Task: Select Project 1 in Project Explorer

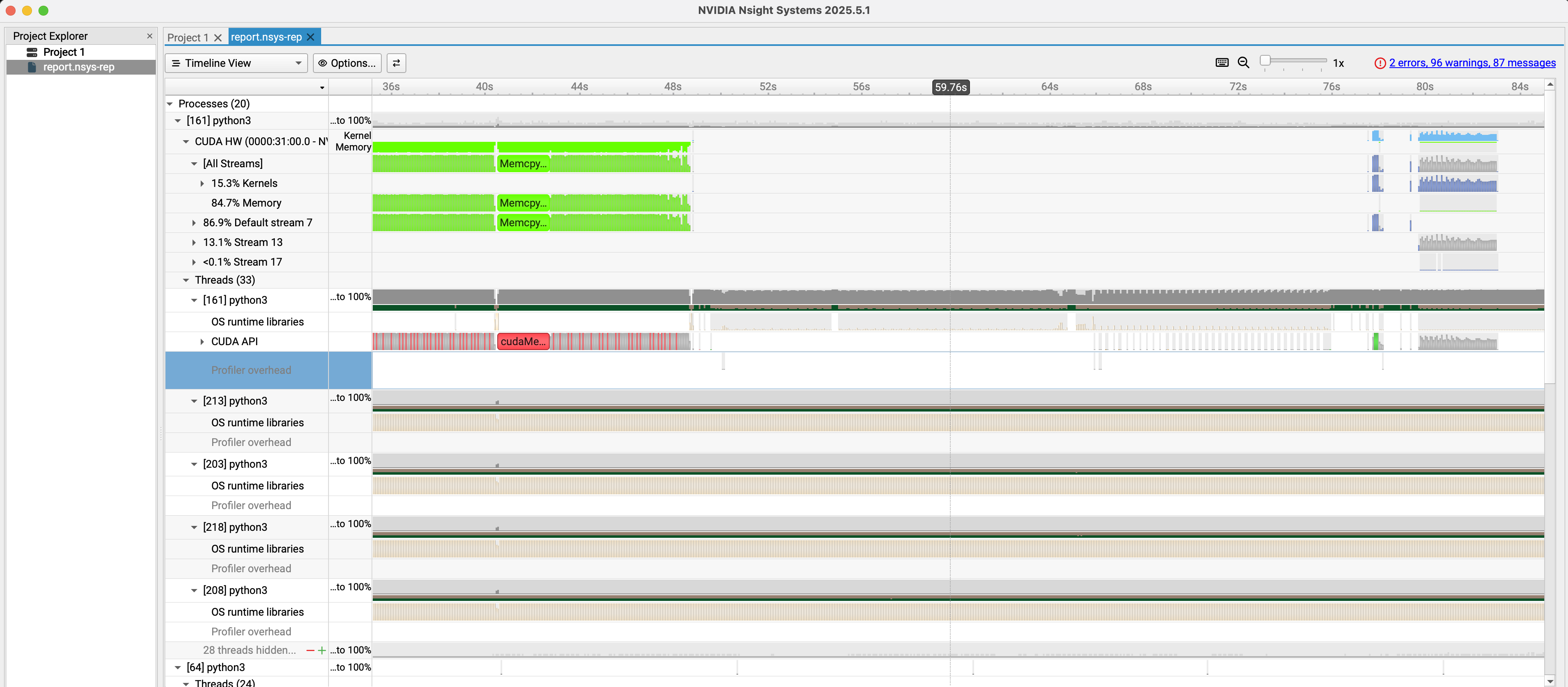Action: pyautogui.click(x=63, y=52)
